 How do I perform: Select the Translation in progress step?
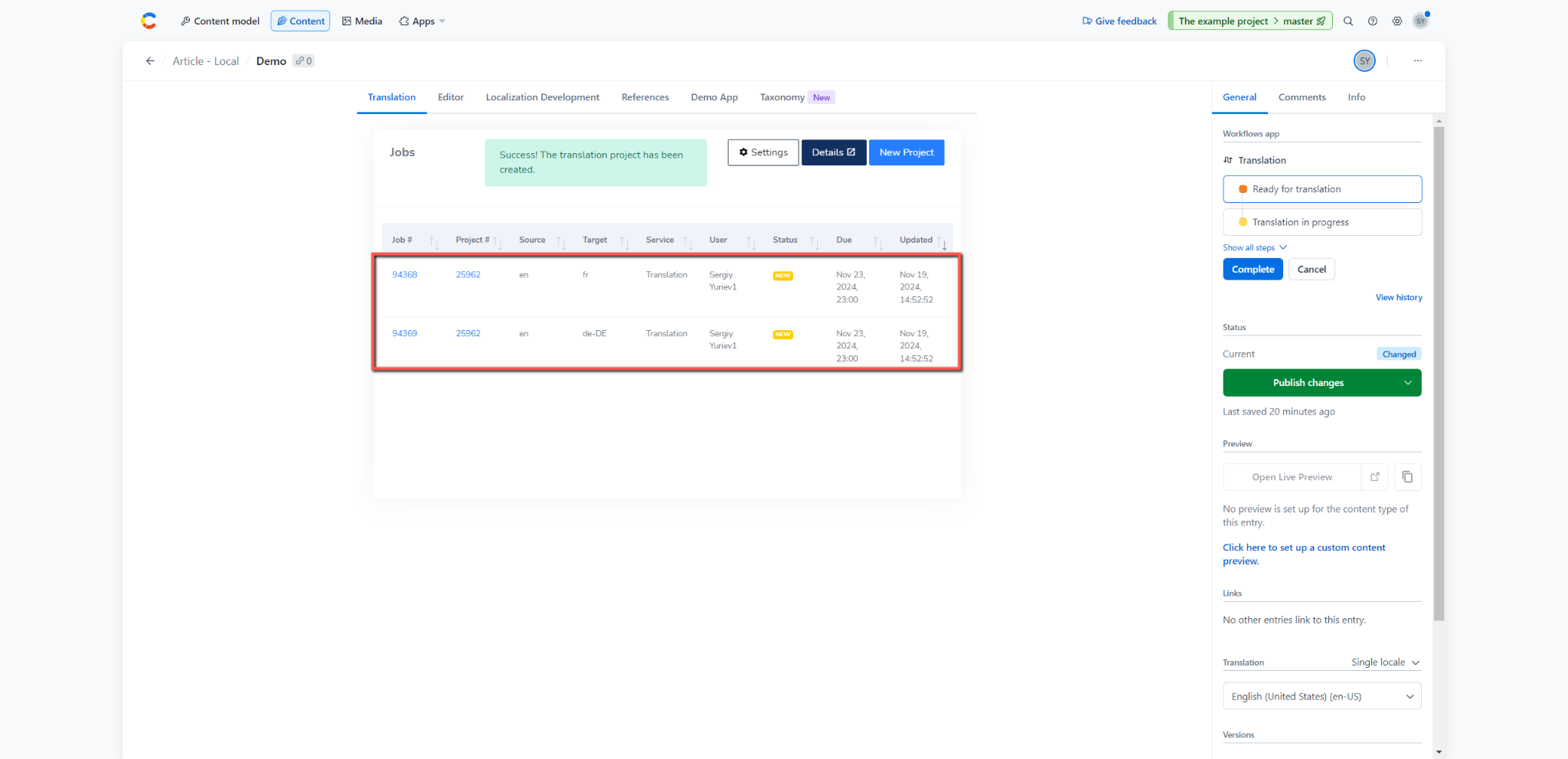click(x=1322, y=222)
